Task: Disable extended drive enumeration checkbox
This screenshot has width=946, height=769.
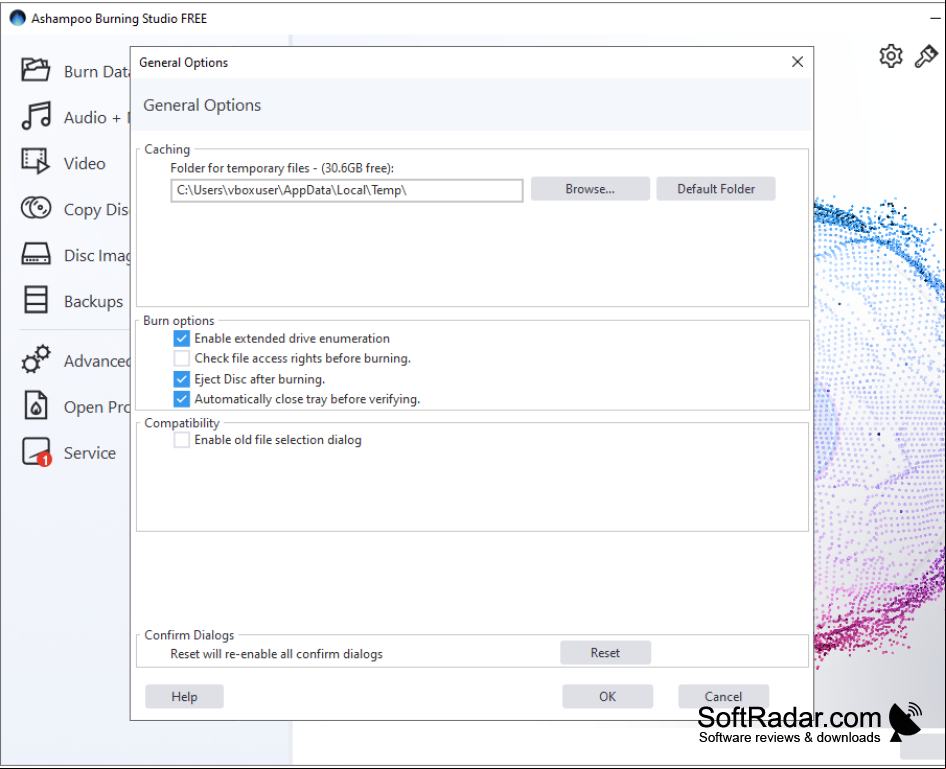Action: point(182,338)
